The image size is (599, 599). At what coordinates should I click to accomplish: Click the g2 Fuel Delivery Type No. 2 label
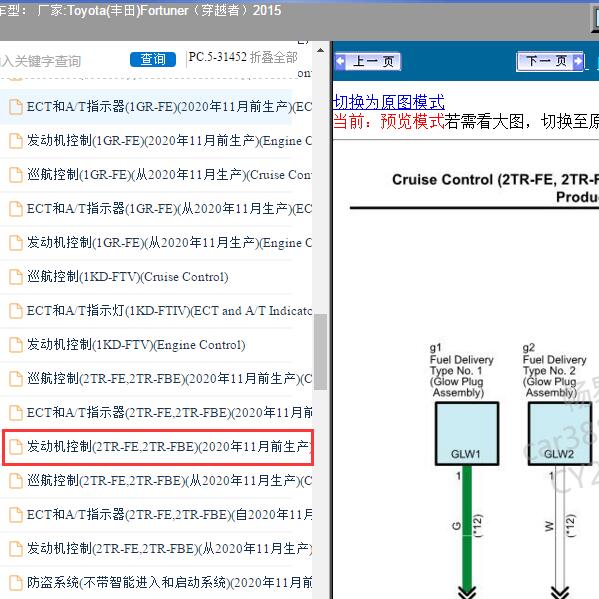coord(555,371)
